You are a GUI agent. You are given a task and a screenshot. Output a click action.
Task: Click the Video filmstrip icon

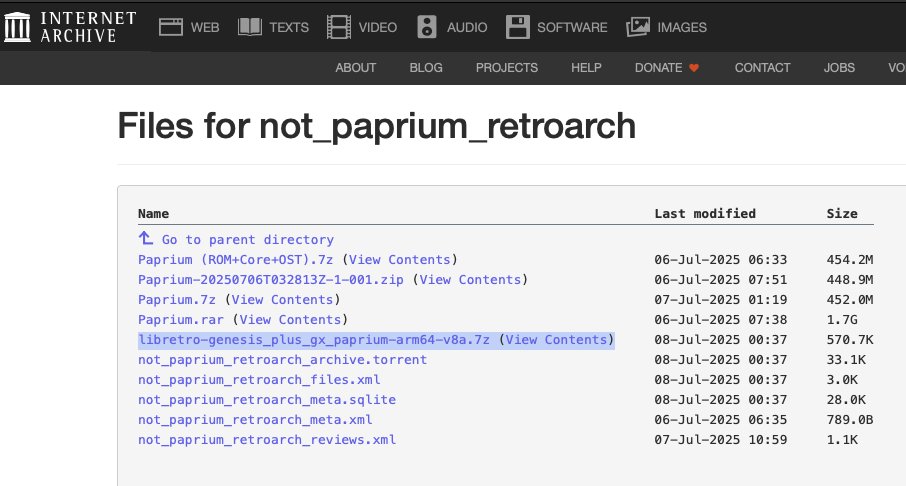pyautogui.click(x=339, y=27)
